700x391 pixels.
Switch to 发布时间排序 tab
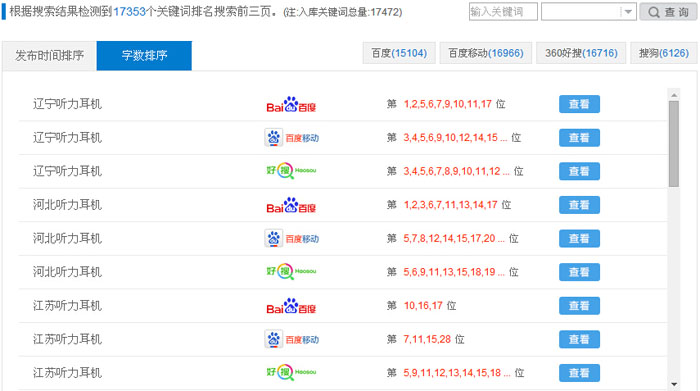(50, 56)
